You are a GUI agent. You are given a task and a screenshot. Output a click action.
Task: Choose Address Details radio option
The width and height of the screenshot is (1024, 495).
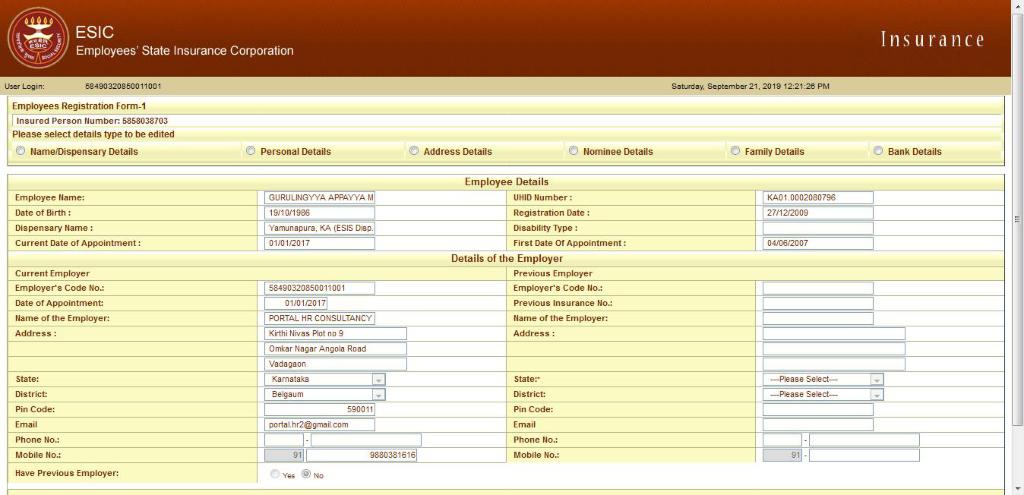(413, 151)
